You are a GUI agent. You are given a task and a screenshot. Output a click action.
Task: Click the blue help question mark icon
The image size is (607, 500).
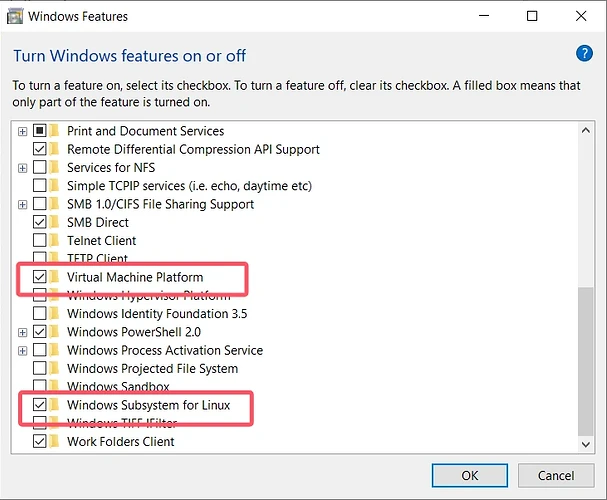pos(585,54)
